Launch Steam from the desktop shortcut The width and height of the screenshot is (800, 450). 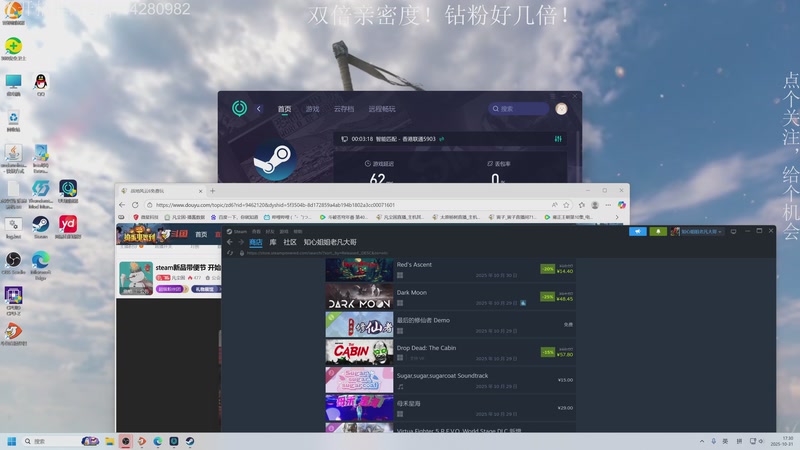click(x=40, y=226)
